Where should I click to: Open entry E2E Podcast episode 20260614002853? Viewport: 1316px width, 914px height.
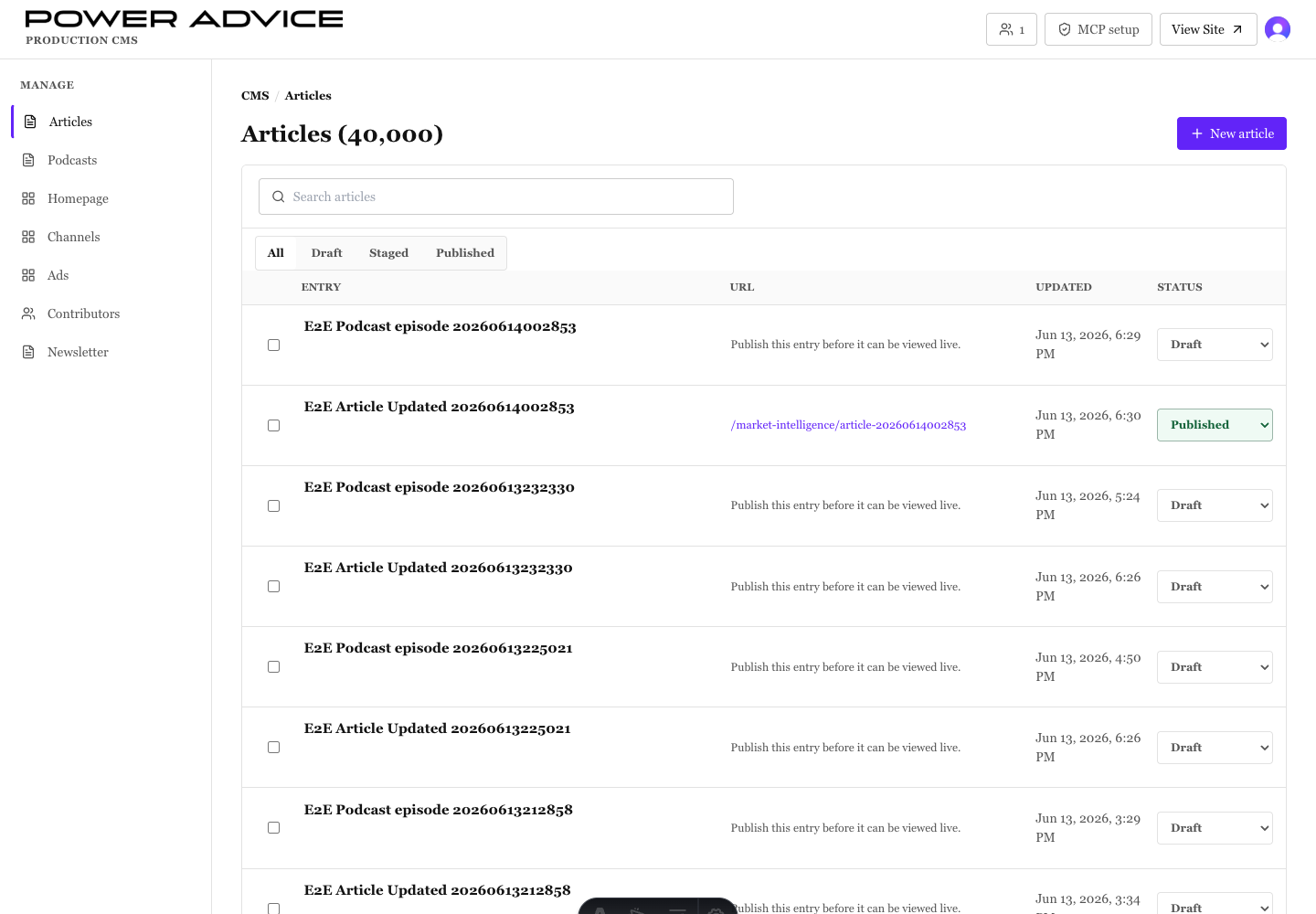click(440, 326)
